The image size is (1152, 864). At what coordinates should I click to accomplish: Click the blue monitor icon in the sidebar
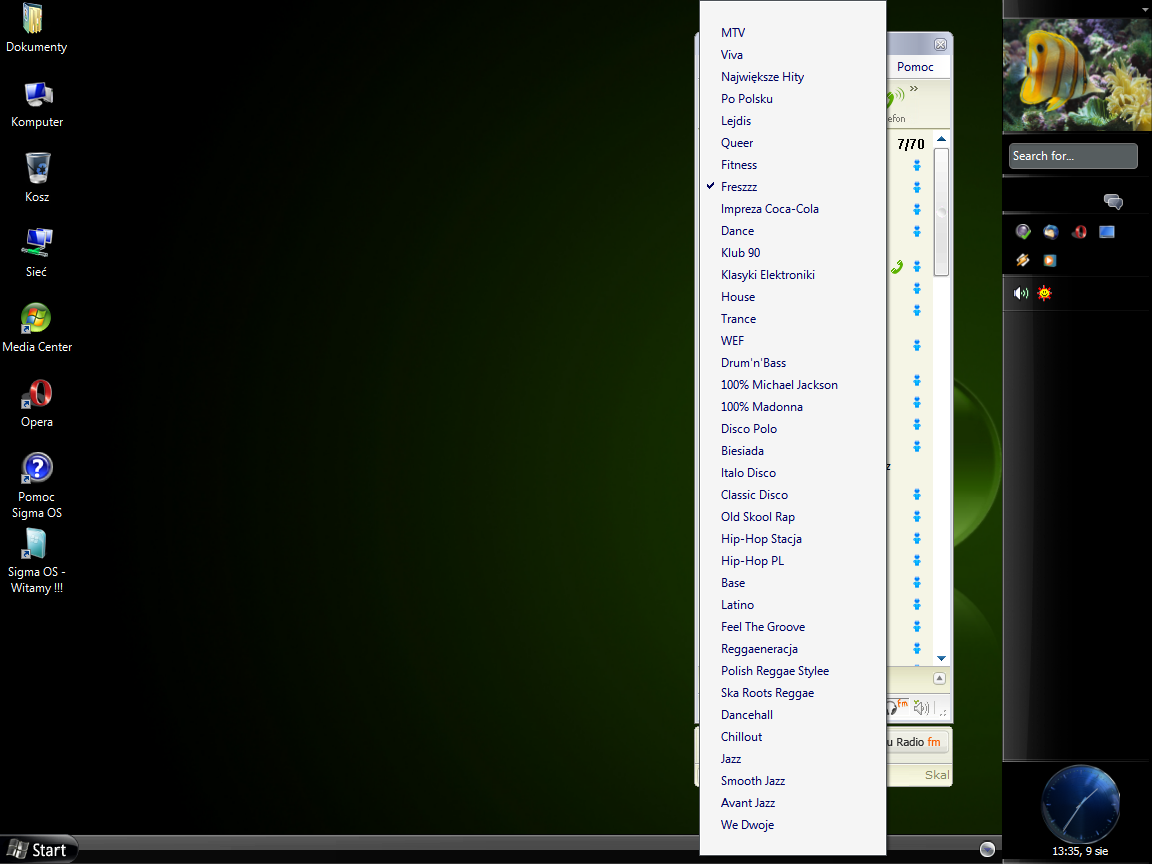[x=1106, y=232]
